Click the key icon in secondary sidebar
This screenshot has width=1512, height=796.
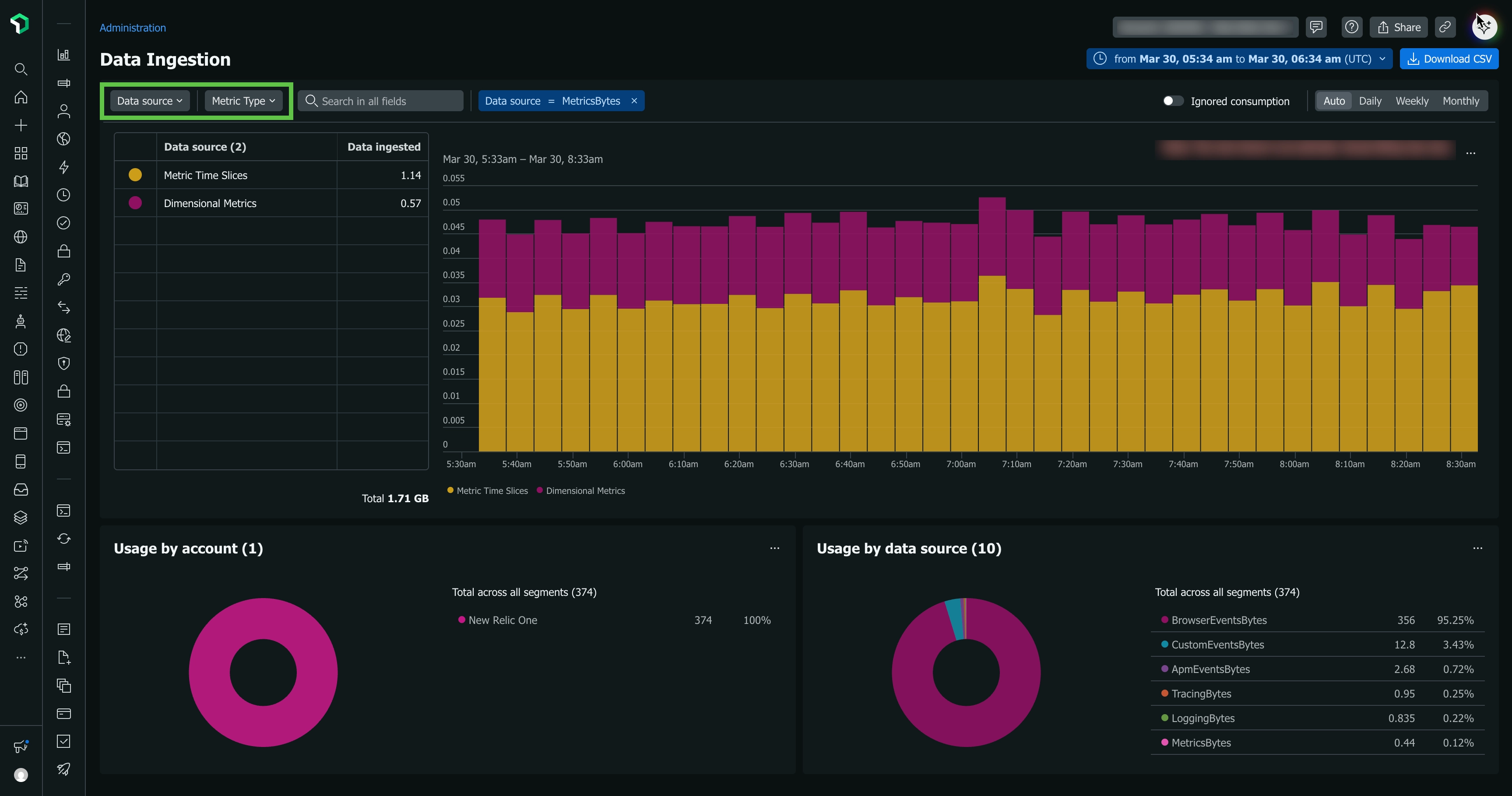pyautogui.click(x=64, y=279)
